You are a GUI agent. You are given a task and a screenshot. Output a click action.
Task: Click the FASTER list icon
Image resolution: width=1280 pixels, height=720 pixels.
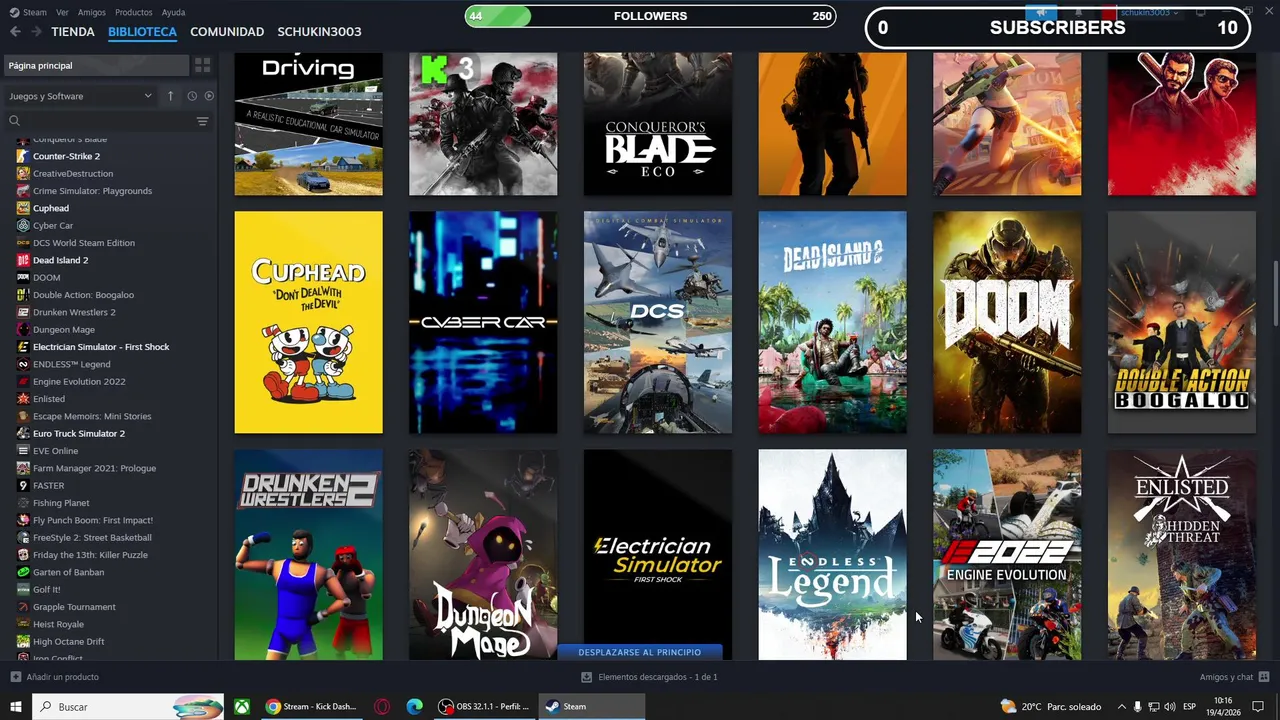click(23, 485)
